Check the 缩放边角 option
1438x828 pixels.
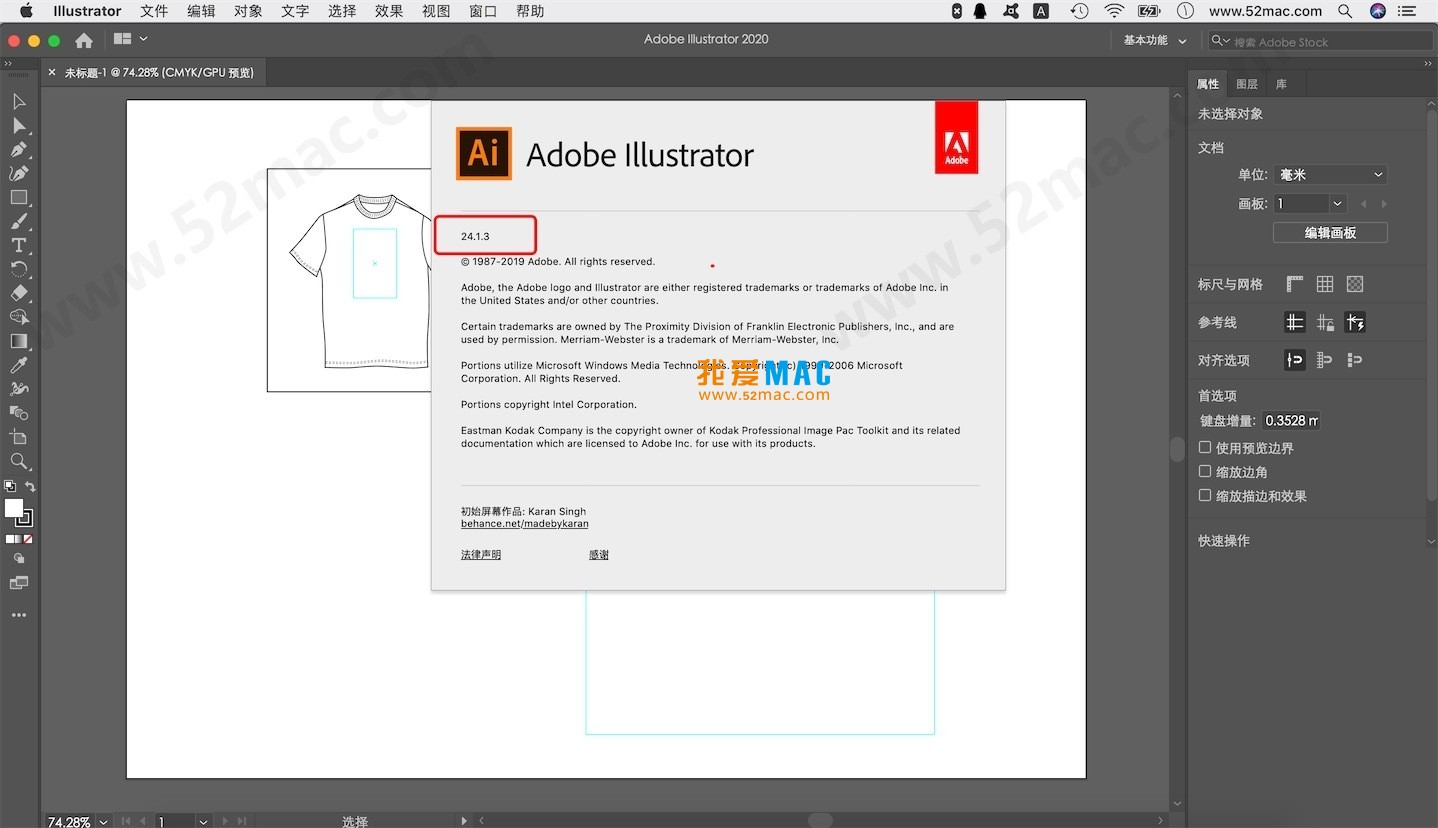(x=1205, y=471)
